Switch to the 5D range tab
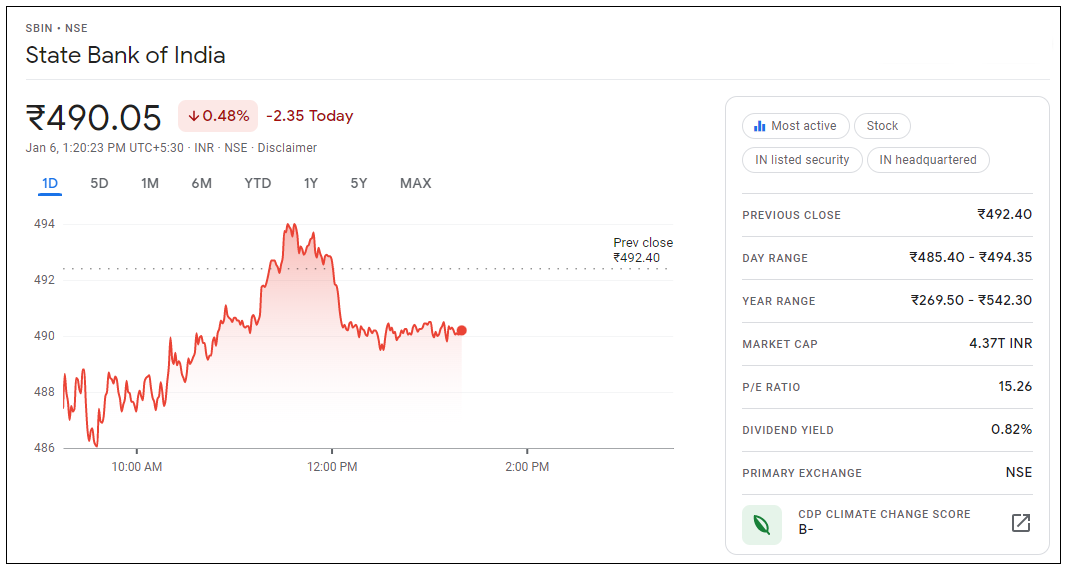Screen dimensions: 1066x570 pos(99,183)
